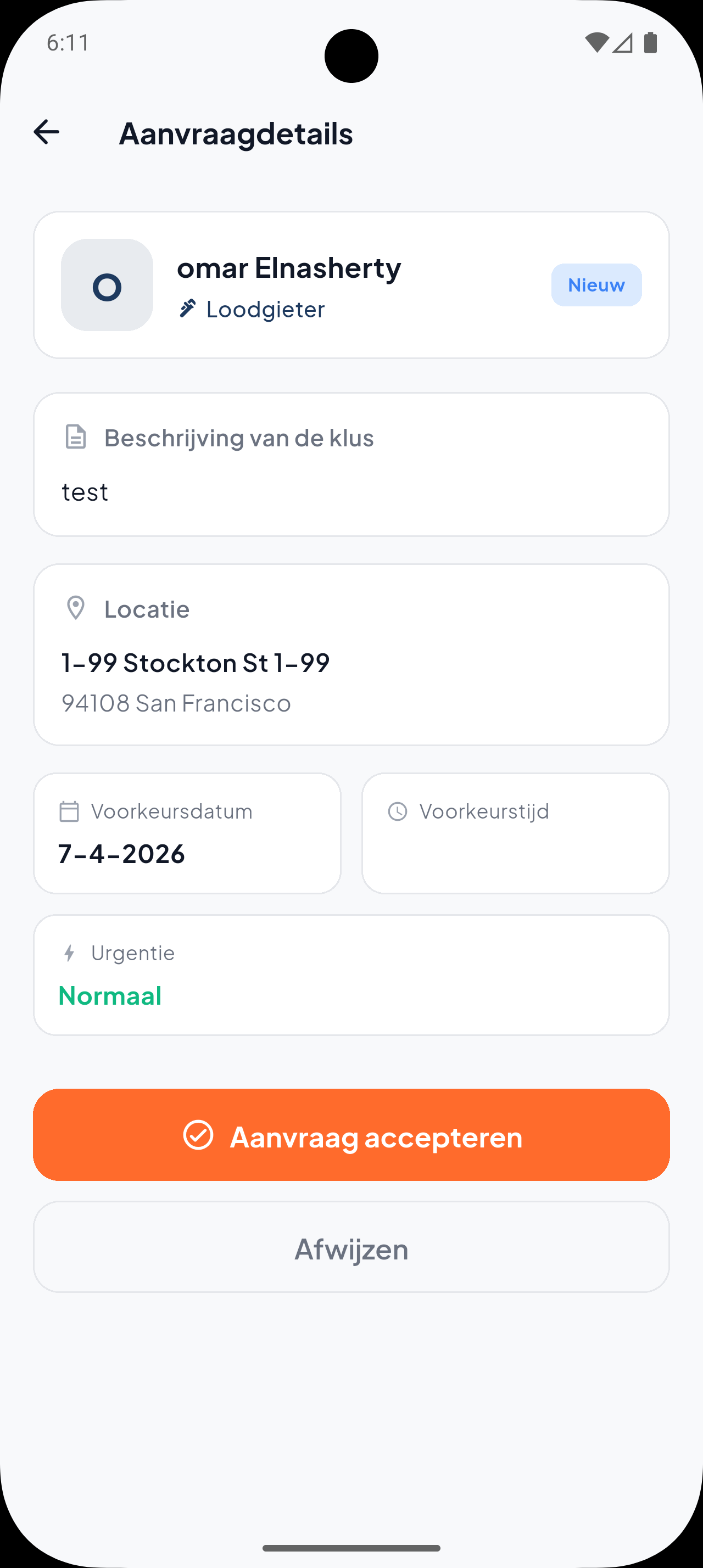
Task: Tap the Aanvraagdetails page title
Action: (236, 133)
